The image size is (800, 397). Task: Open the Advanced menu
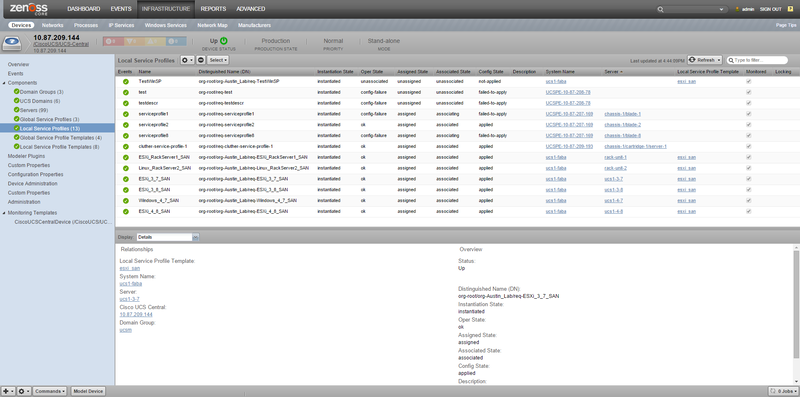point(251,9)
